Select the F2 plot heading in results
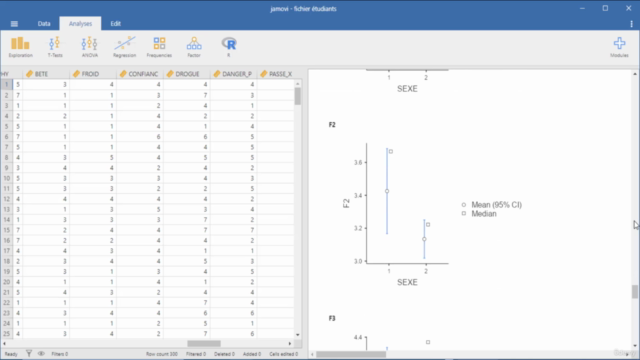 coord(332,125)
